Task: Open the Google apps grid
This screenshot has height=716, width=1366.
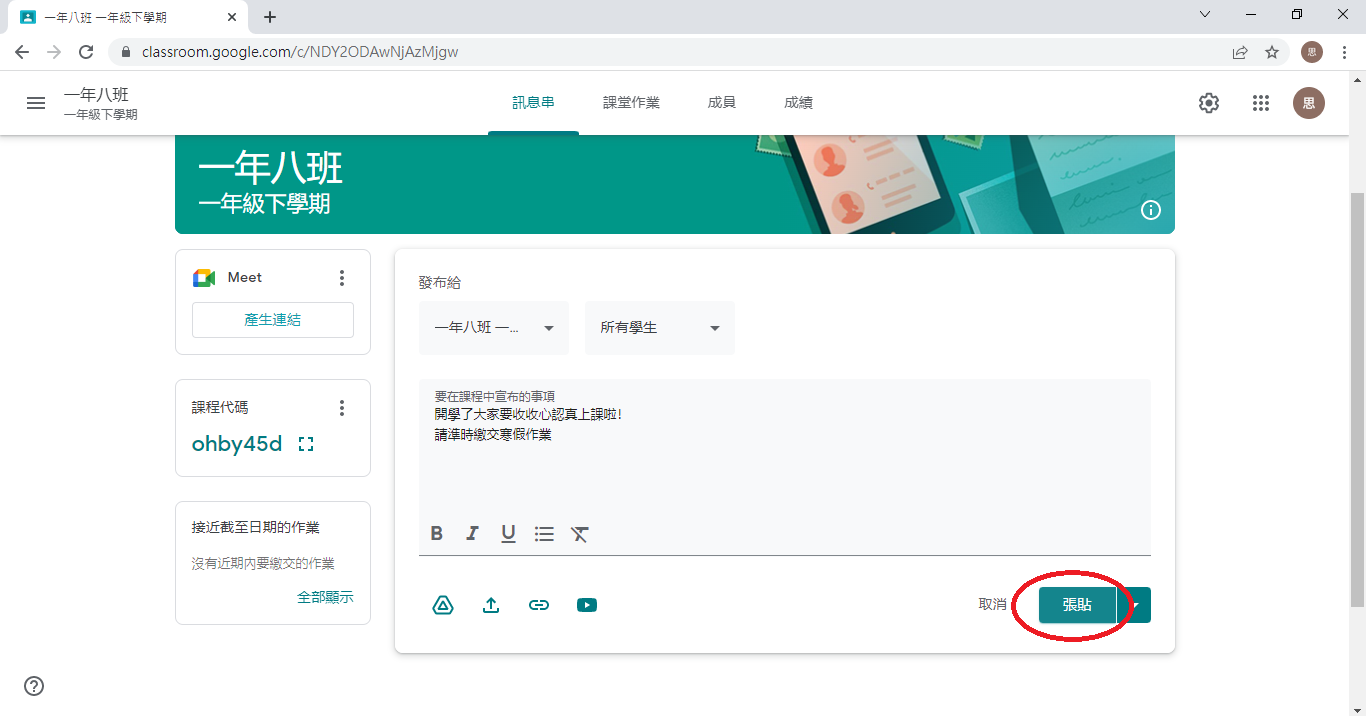Action: (1261, 103)
